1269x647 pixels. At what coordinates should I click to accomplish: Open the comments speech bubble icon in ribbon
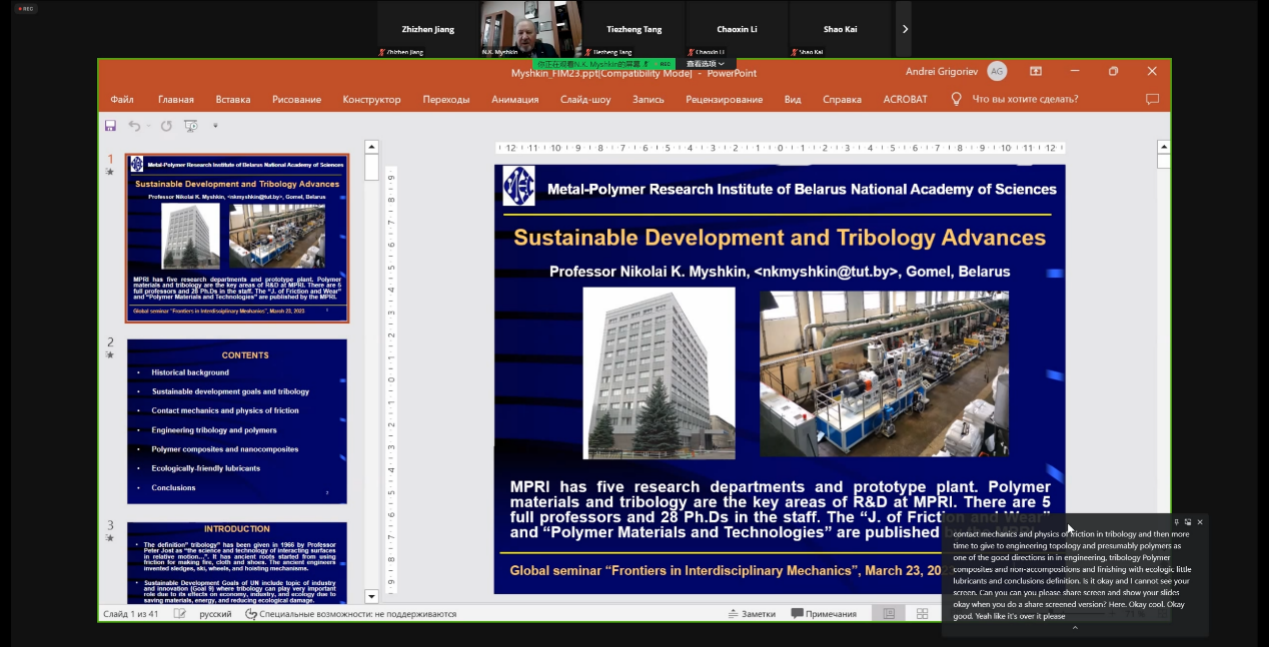point(1152,99)
